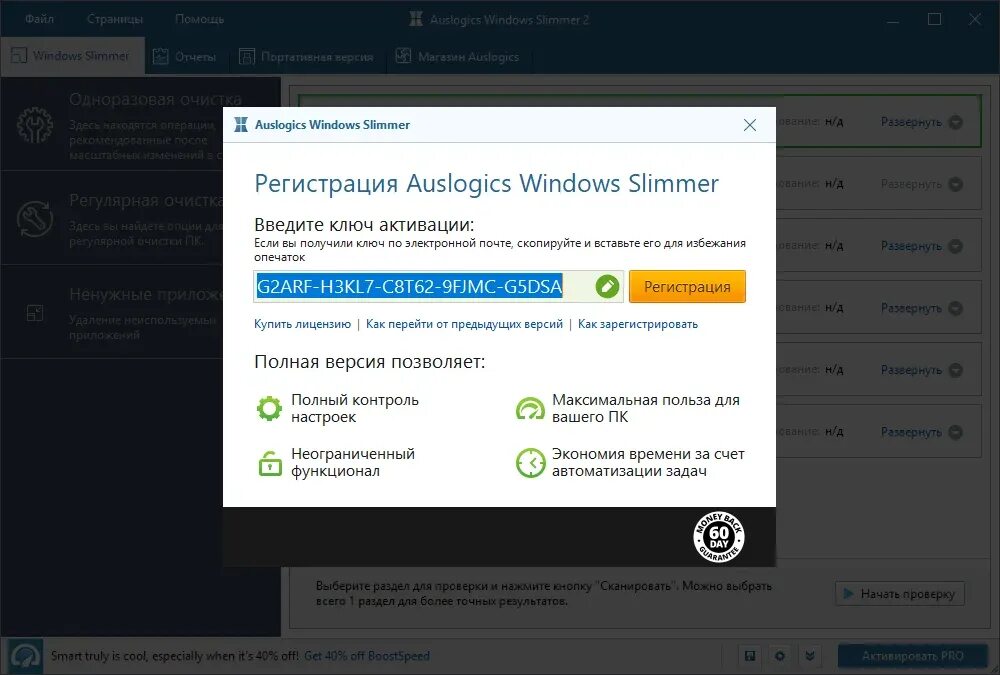Open the Get 40% off BoostSpeed link
Screen dimensions: 1000x675
tap(367, 656)
